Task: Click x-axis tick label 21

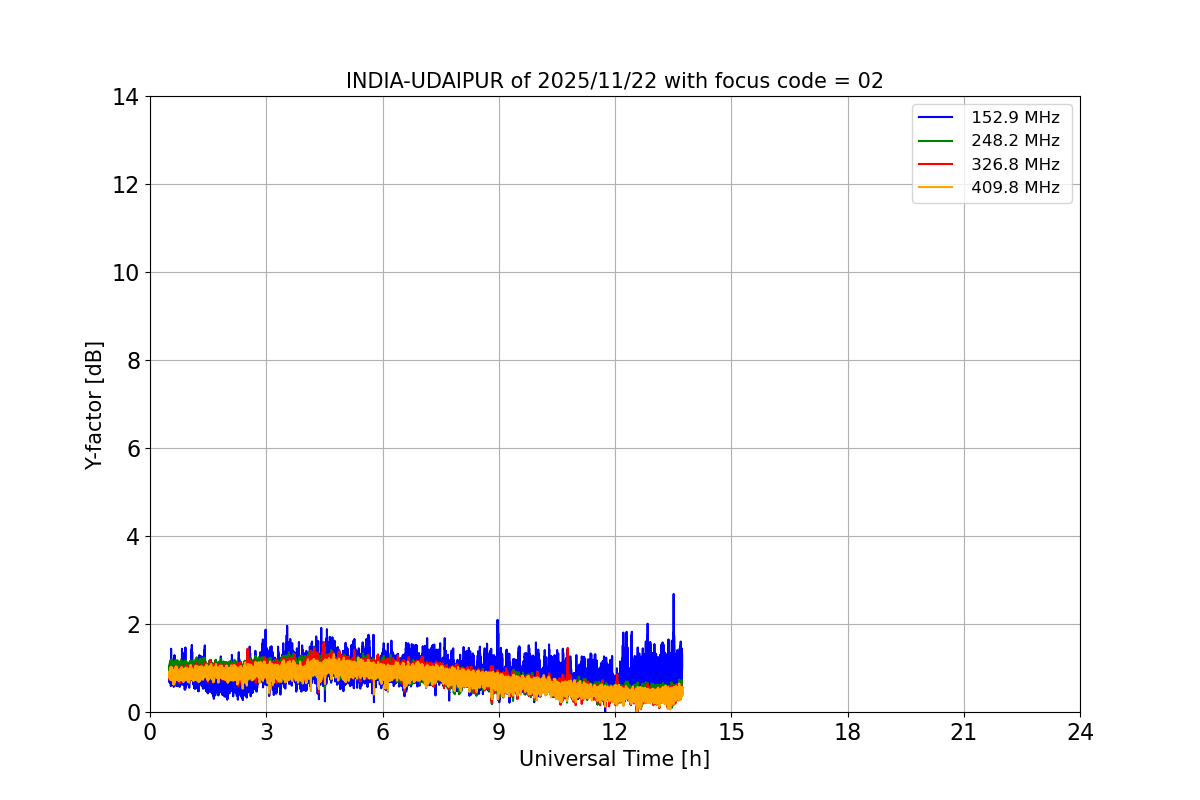Action: 964,732
